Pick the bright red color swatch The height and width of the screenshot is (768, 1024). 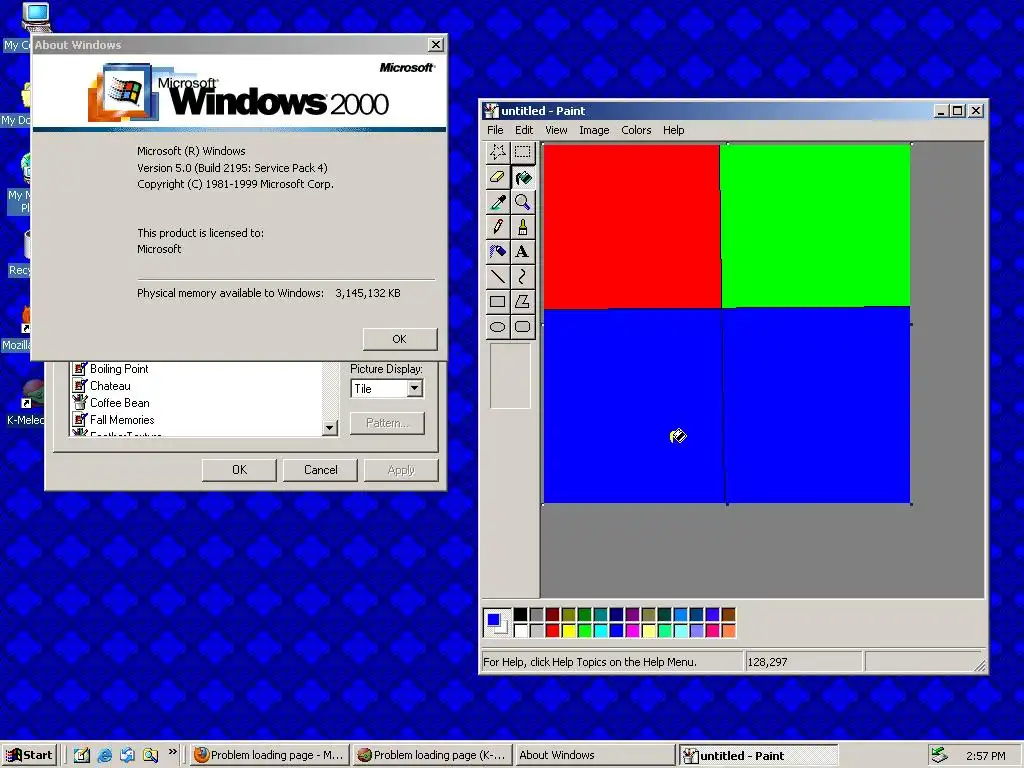click(552, 630)
